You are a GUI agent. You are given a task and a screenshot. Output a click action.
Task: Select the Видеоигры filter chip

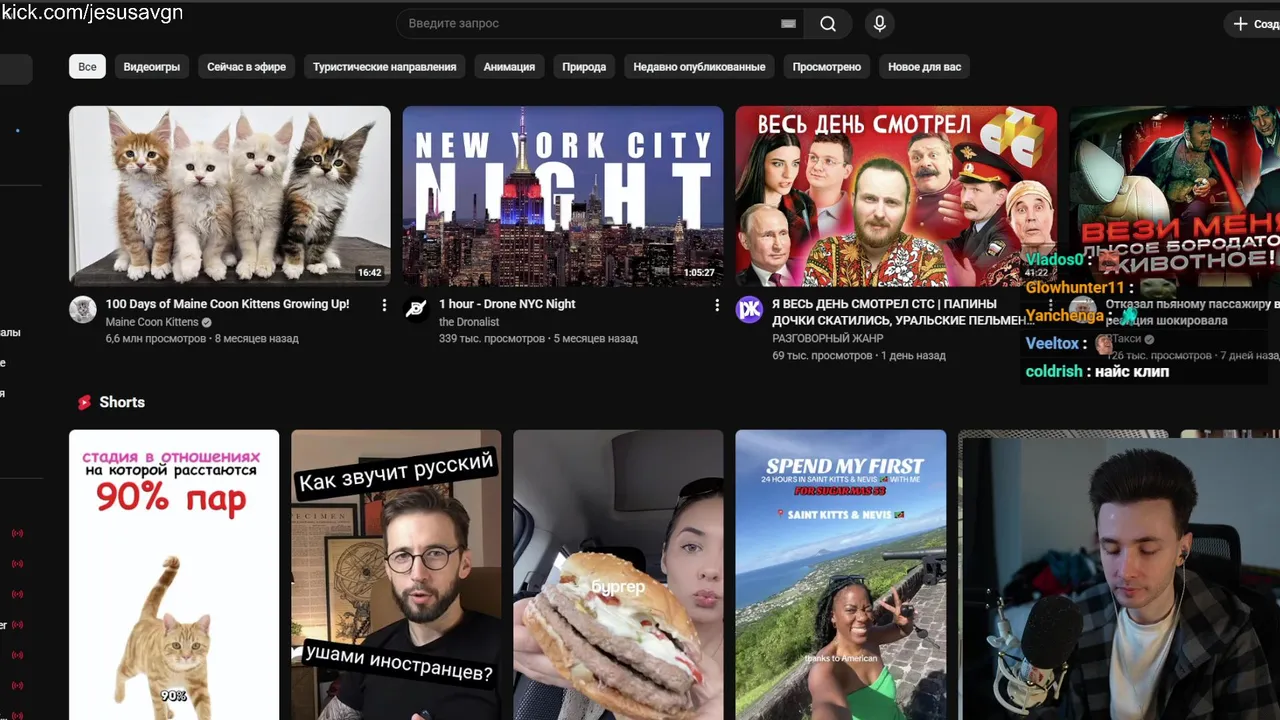152,67
